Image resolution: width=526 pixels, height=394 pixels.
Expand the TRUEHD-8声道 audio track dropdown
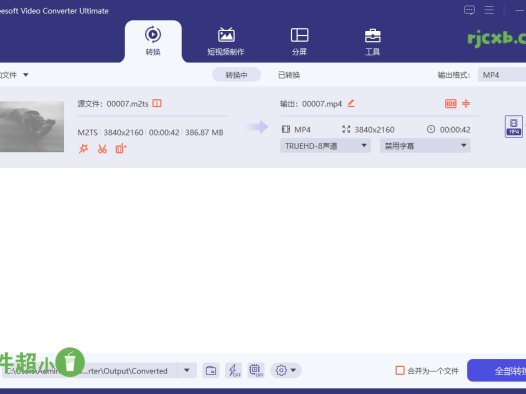325,146
